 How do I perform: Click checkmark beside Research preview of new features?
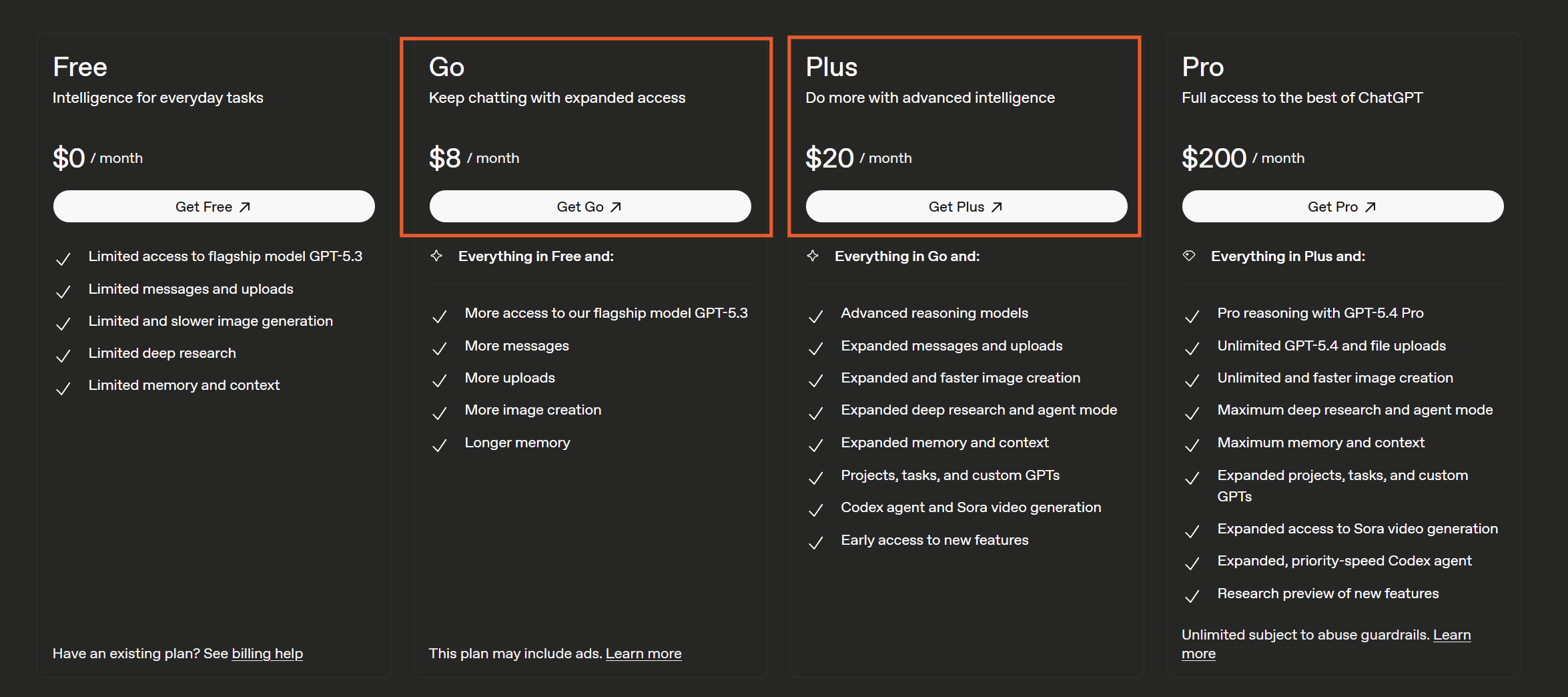click(1192, 596)
